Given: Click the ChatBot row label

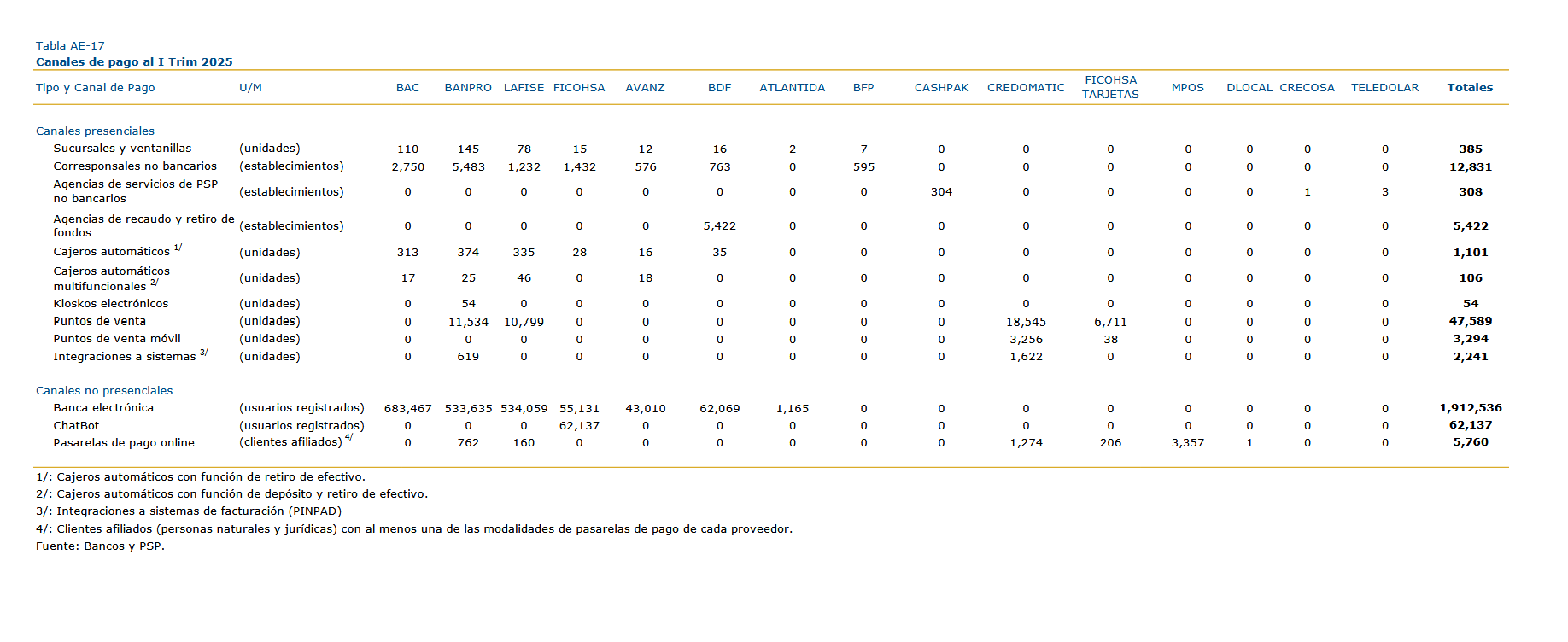Looking at the screenshot, I should coord(76,426).
